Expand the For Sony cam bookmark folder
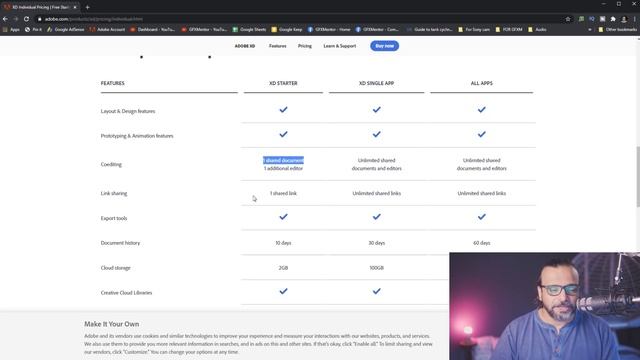640x360 pixels. pos(474,29)
